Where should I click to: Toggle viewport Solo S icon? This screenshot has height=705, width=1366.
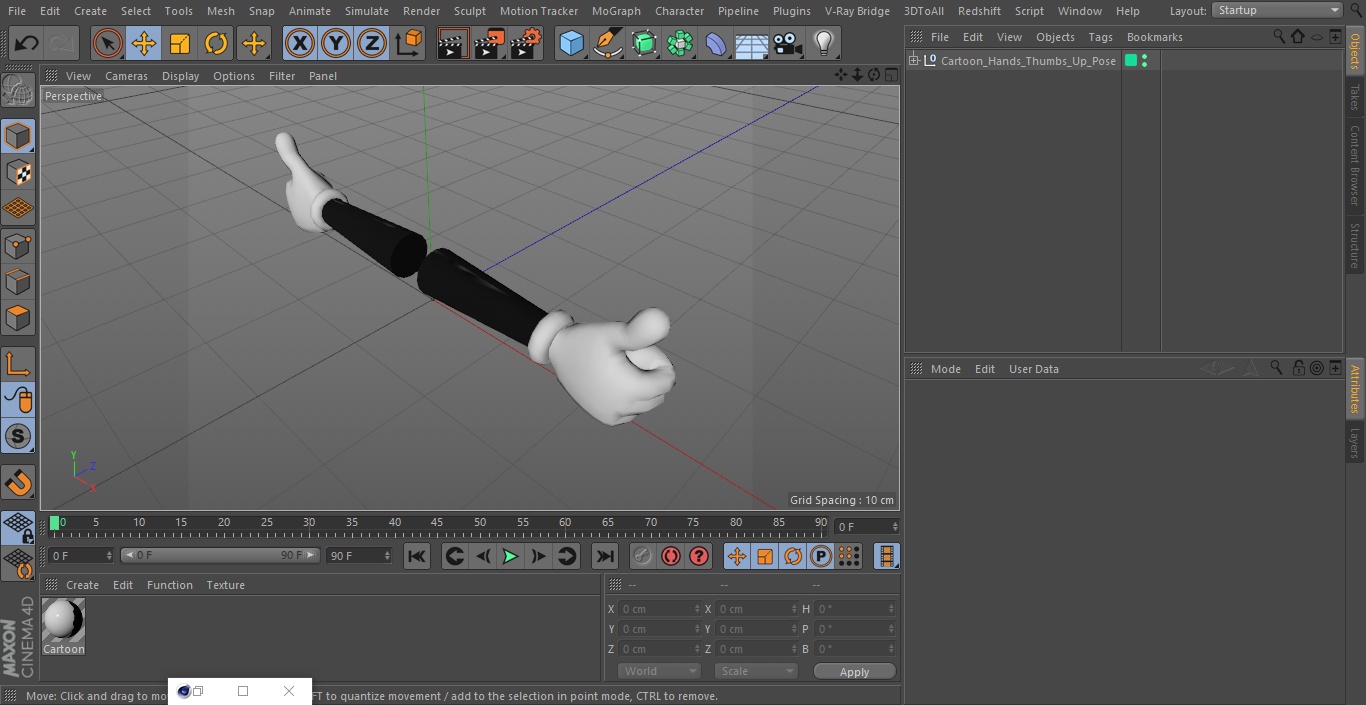tap(18, 436)
